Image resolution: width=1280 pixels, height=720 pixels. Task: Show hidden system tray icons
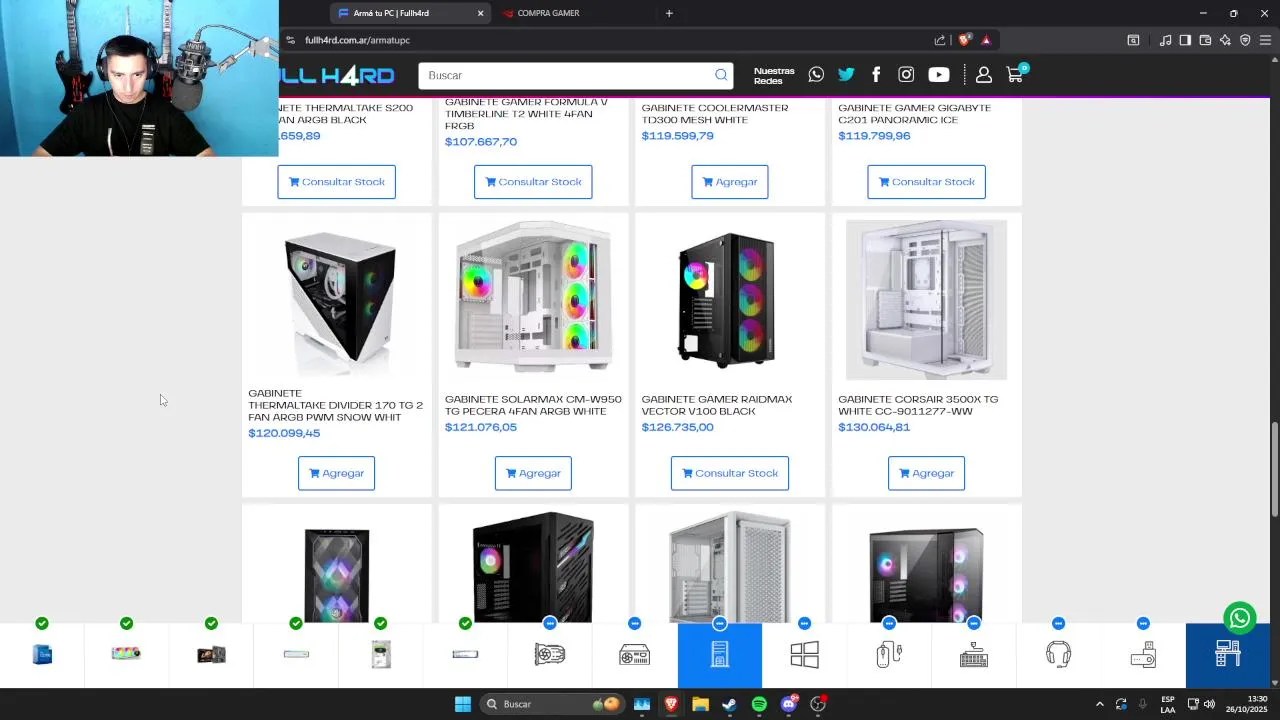tap(1100, 704)
